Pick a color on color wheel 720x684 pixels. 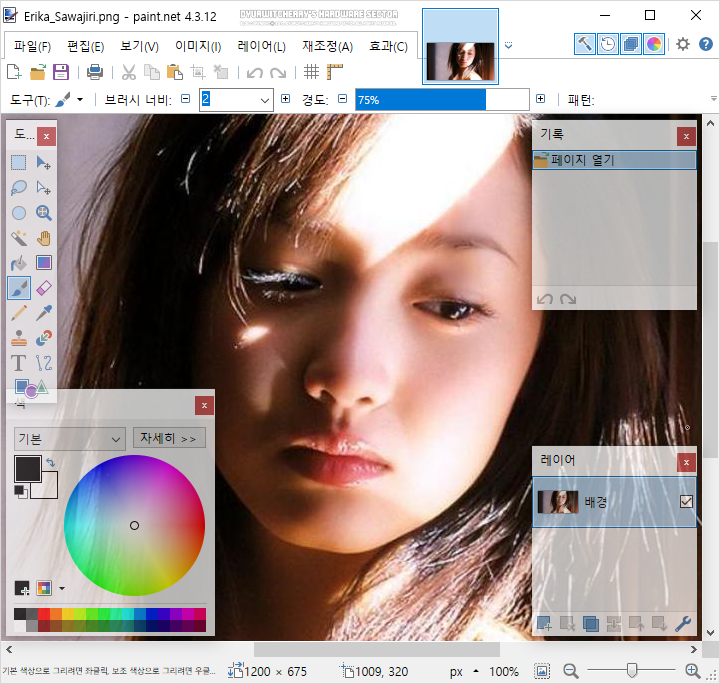[x=135, y=525]
